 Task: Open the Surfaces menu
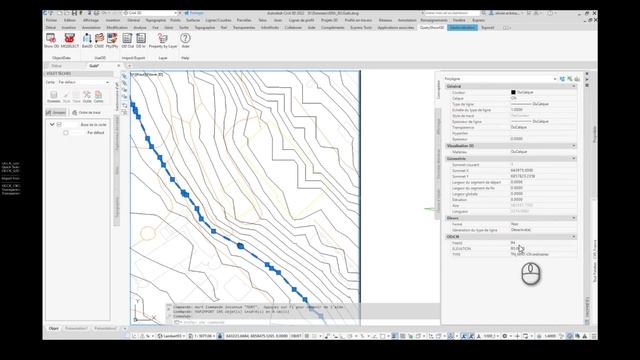[x=193, y=20]
